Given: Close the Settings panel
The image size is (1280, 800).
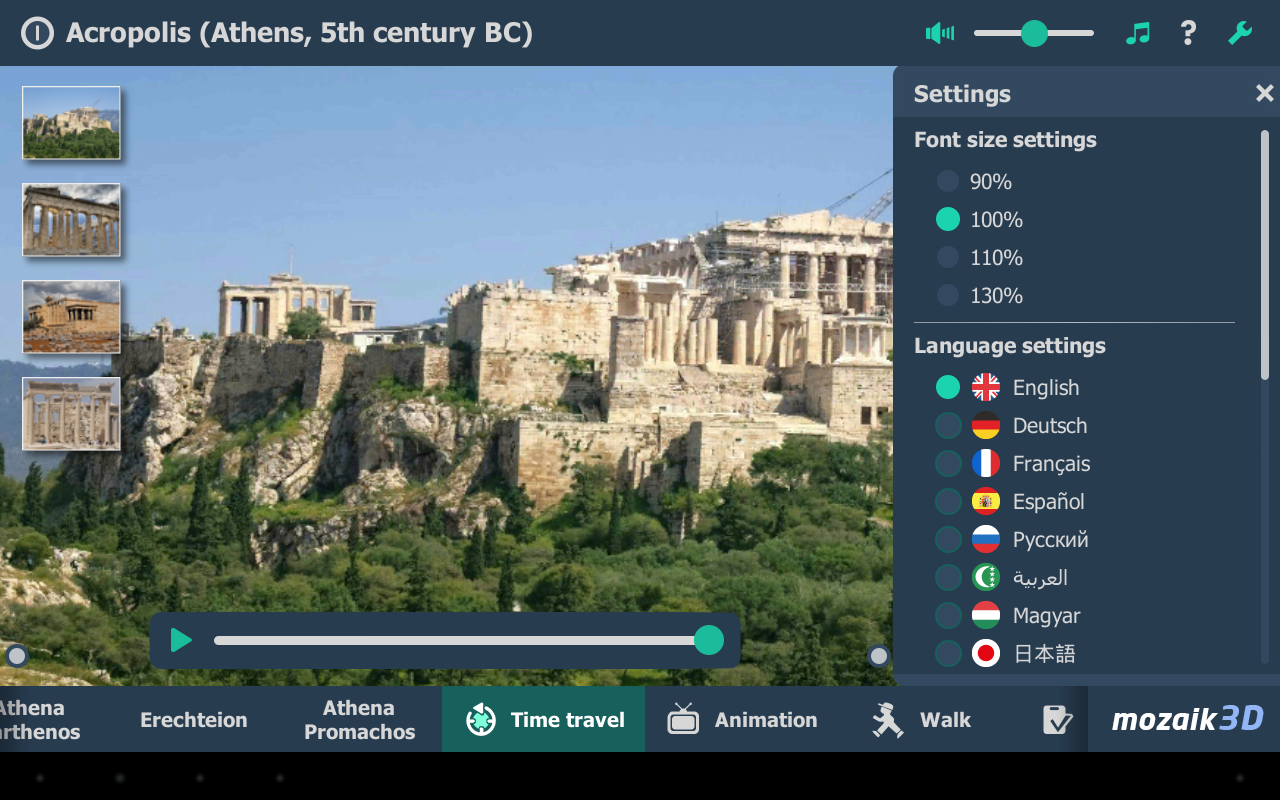Looking at the screenshot, I should 1264,93.
